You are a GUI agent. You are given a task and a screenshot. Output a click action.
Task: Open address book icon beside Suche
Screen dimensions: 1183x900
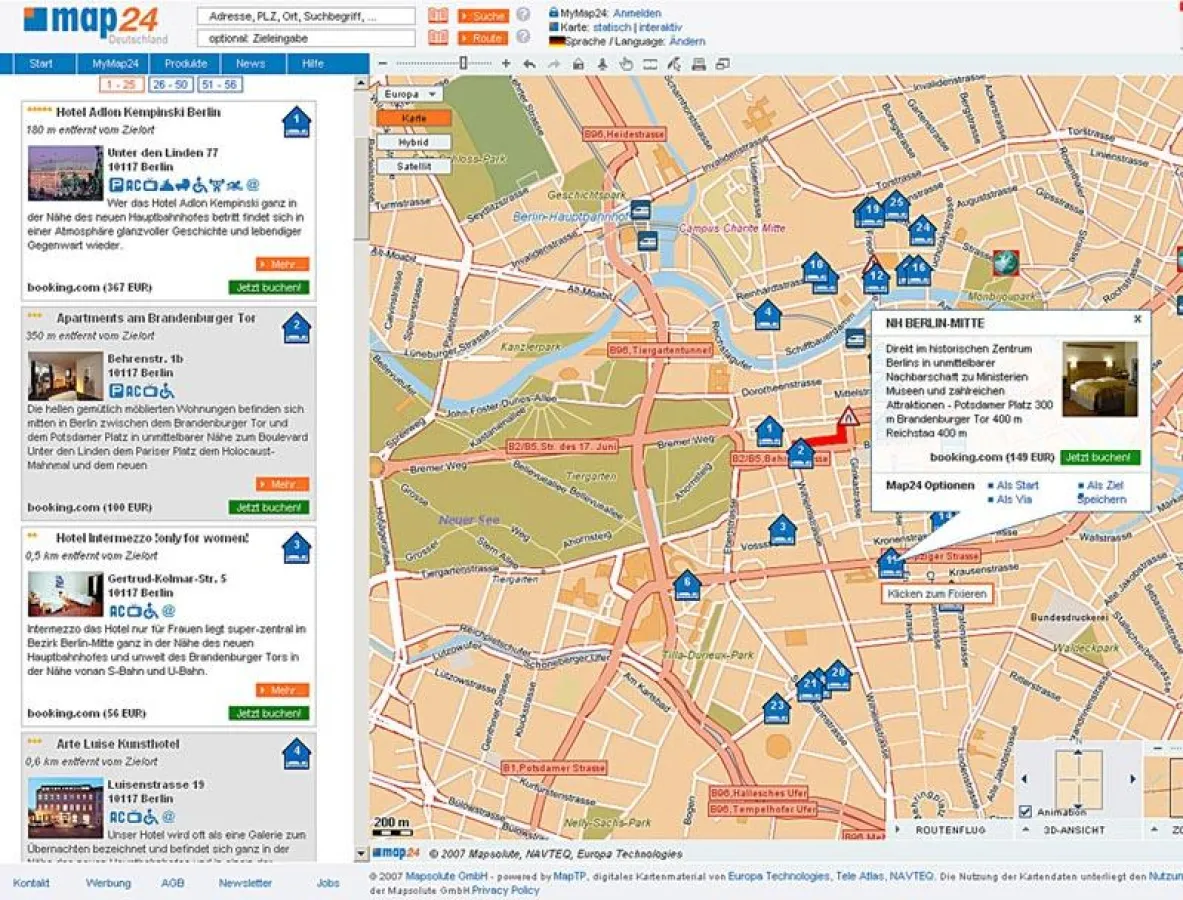coord(438,16)
